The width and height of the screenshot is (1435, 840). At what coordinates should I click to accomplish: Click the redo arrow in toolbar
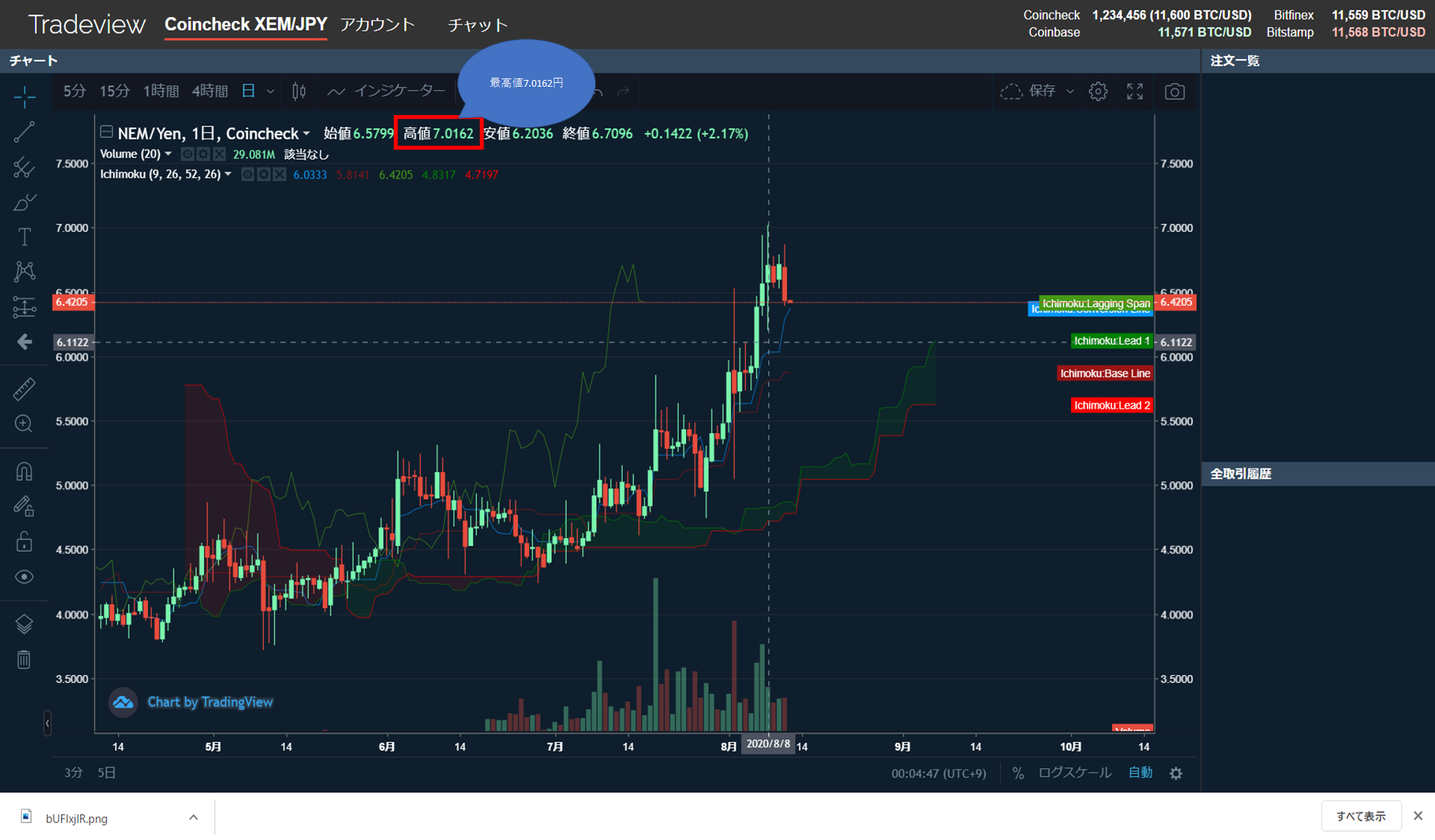pos(623,91)
